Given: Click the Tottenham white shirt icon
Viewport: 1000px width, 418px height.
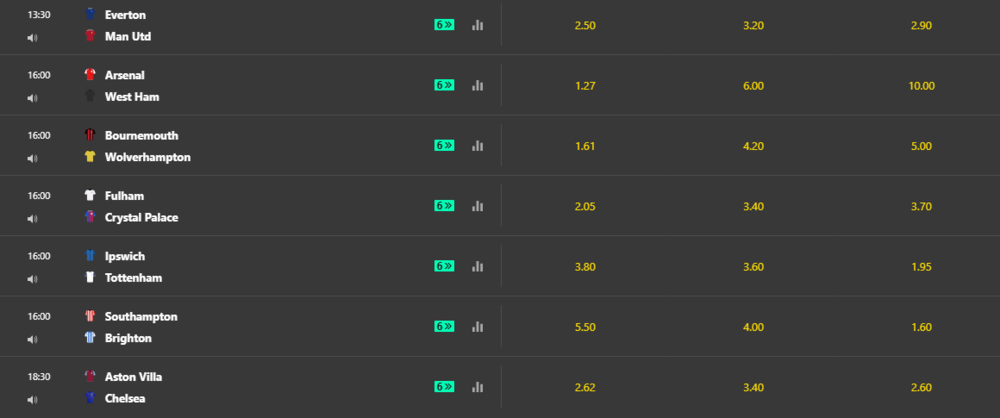Looking at the screenshot, I should (90, 278).
